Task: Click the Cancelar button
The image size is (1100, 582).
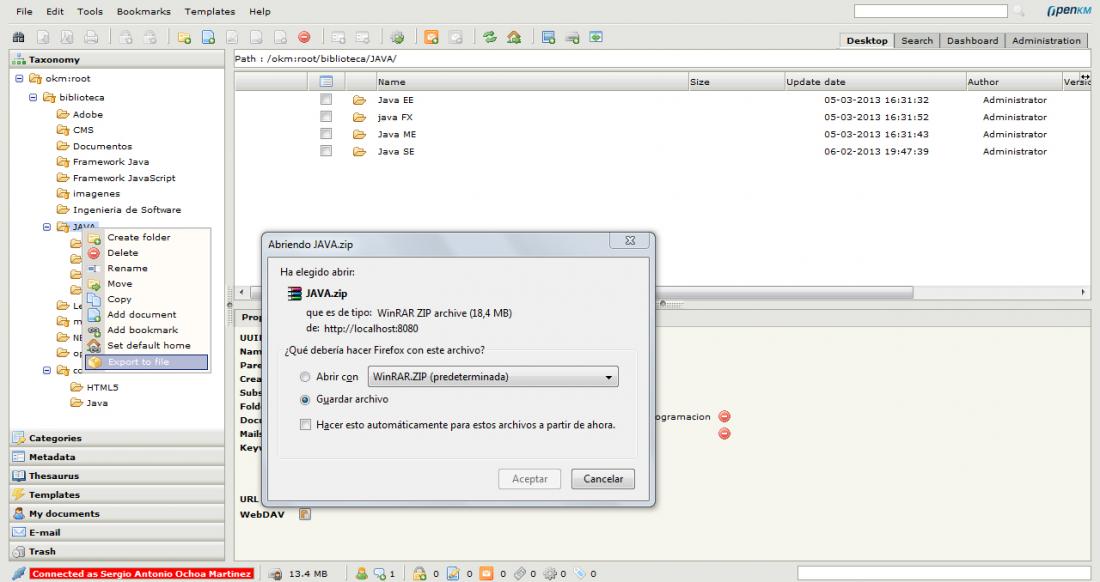Action: click(x=603, y=479)
